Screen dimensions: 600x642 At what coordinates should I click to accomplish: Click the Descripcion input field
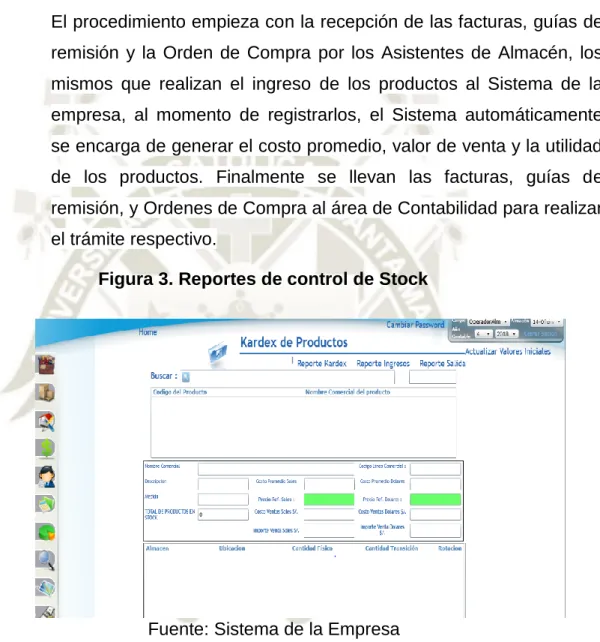coord(223,484)
